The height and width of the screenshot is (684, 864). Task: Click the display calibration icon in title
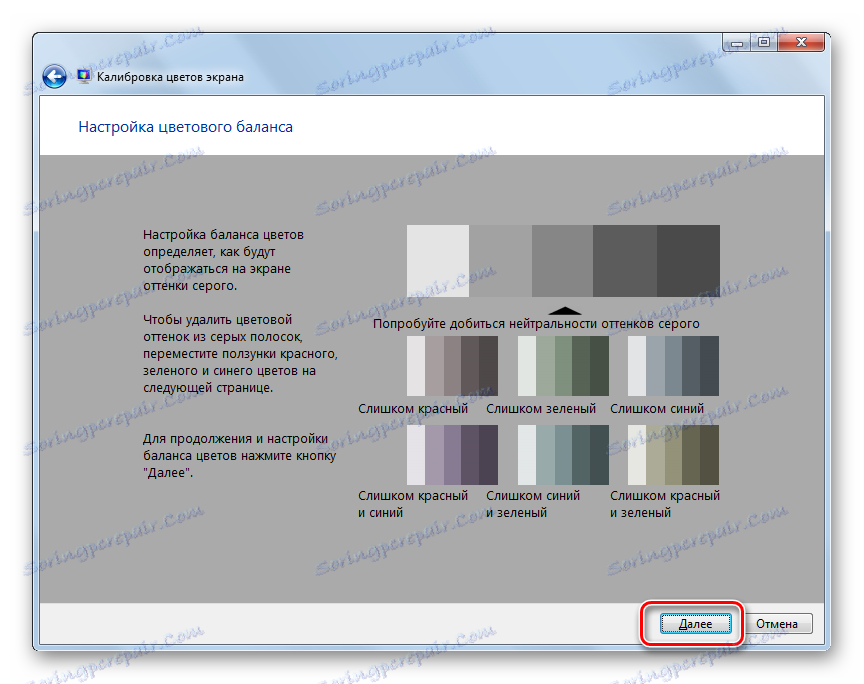click(84, 77)
